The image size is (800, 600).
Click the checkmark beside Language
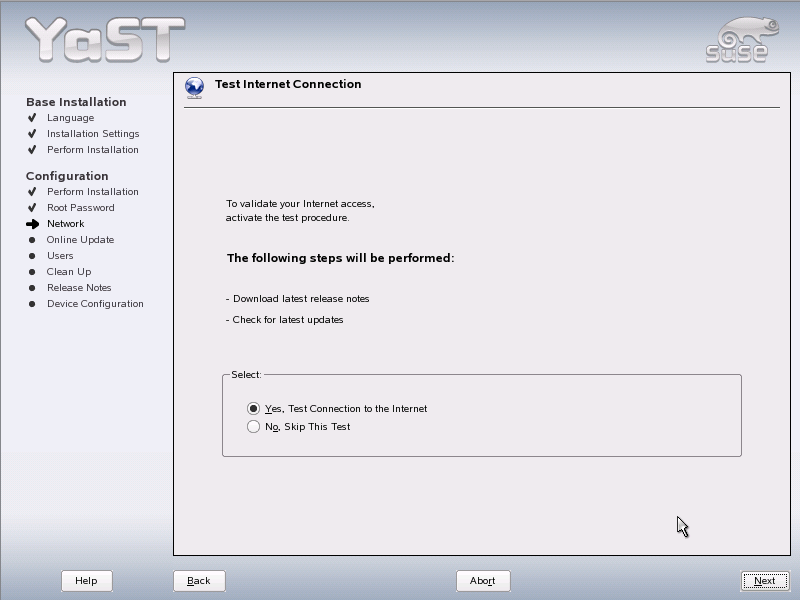(32, 118)
